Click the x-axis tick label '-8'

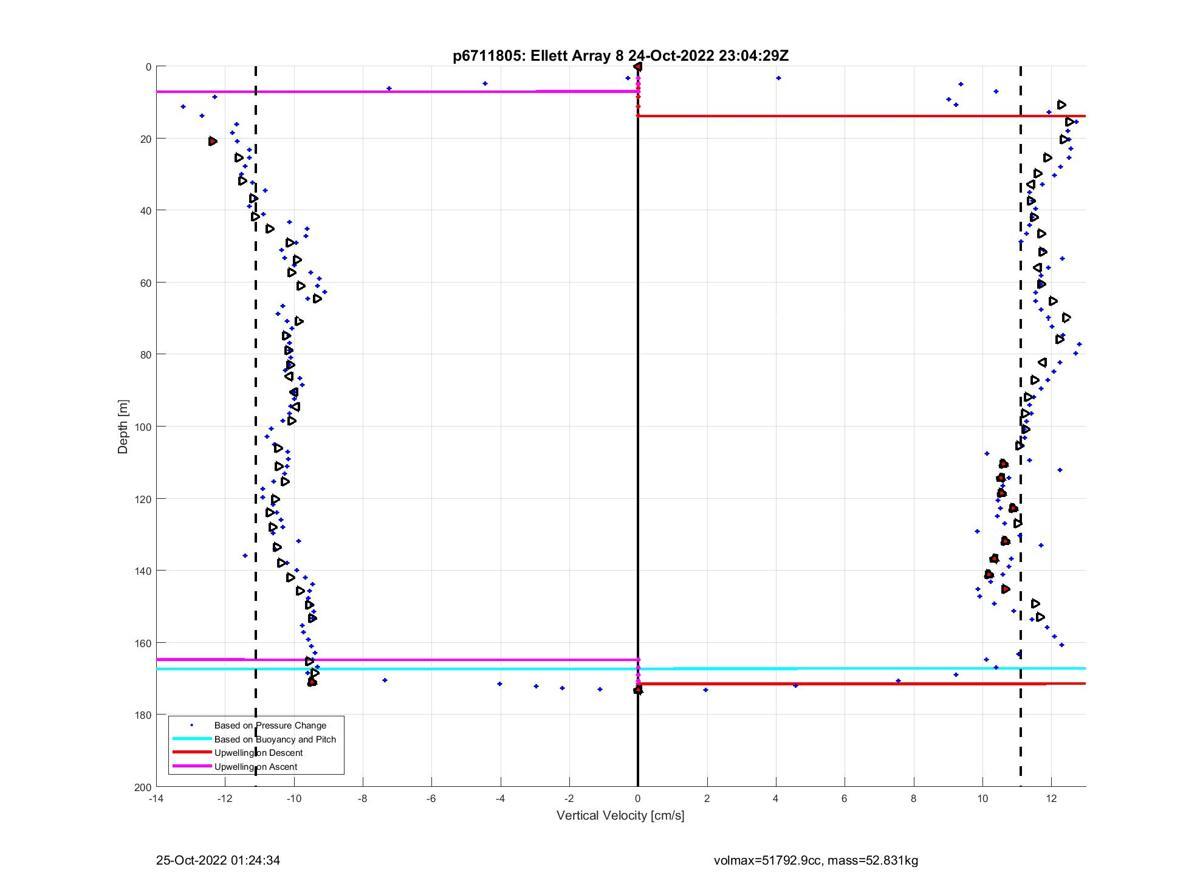click(363, 799)
